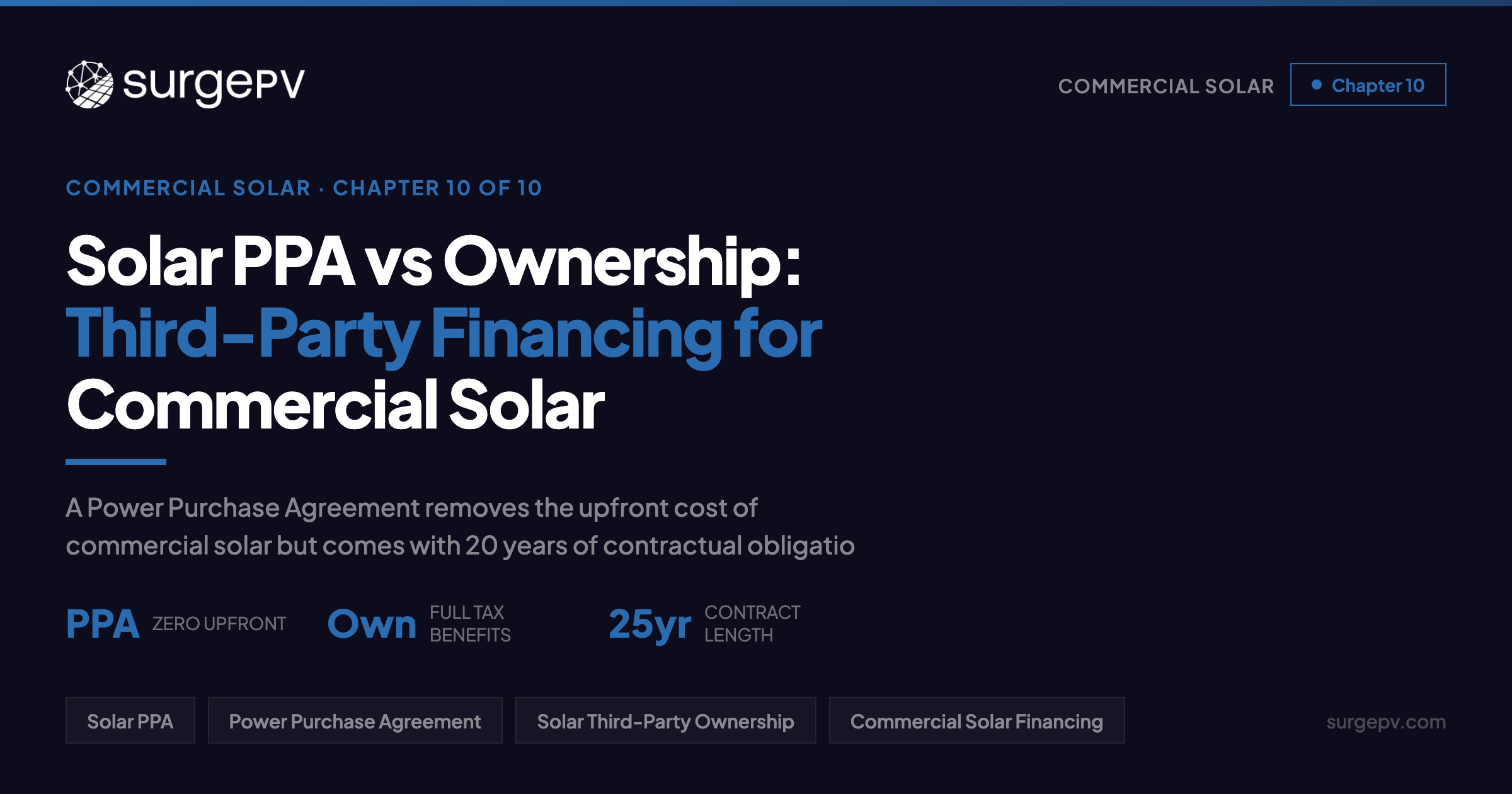Image resolution: width=1512 pixels, height=794 pixels.
Task: Select the PPA zero upfront stat
Action: (176, 624)
